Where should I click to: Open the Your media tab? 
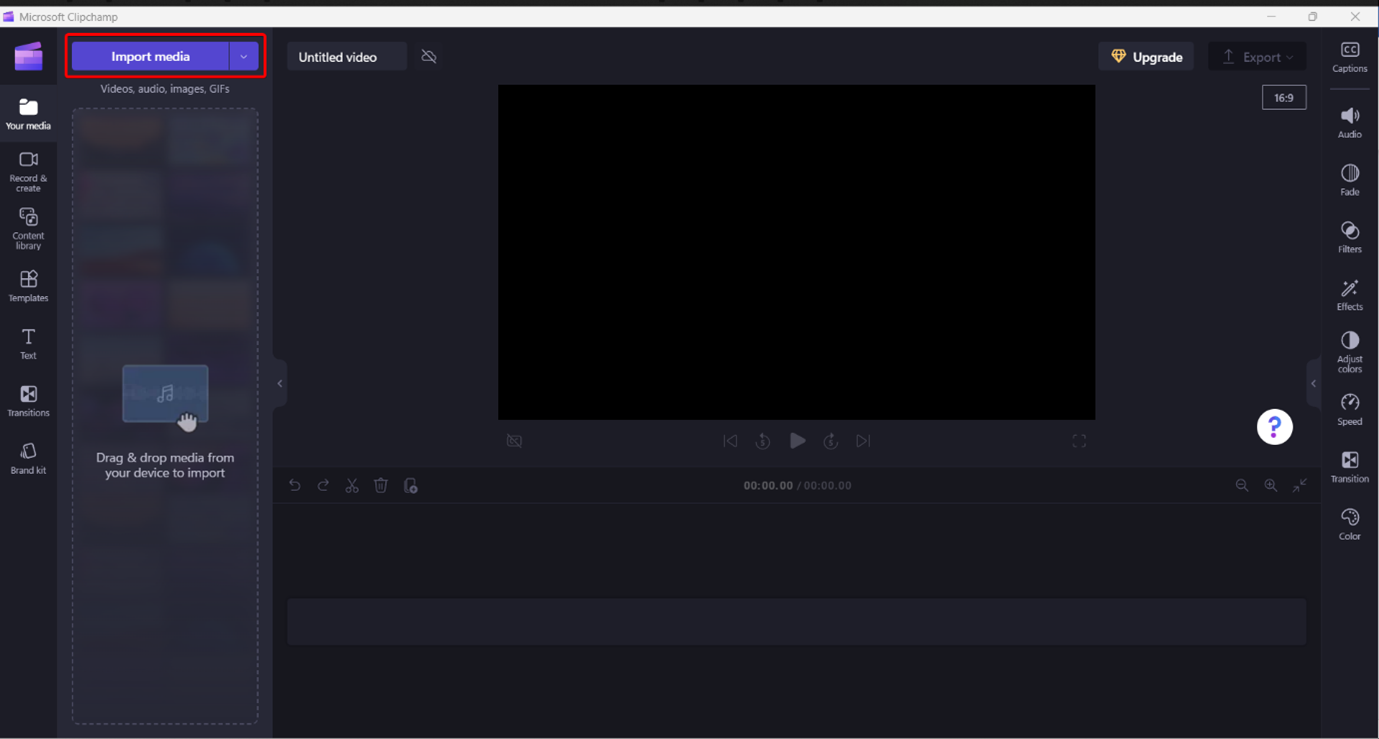pyautogui.click(x=28, y=114)
